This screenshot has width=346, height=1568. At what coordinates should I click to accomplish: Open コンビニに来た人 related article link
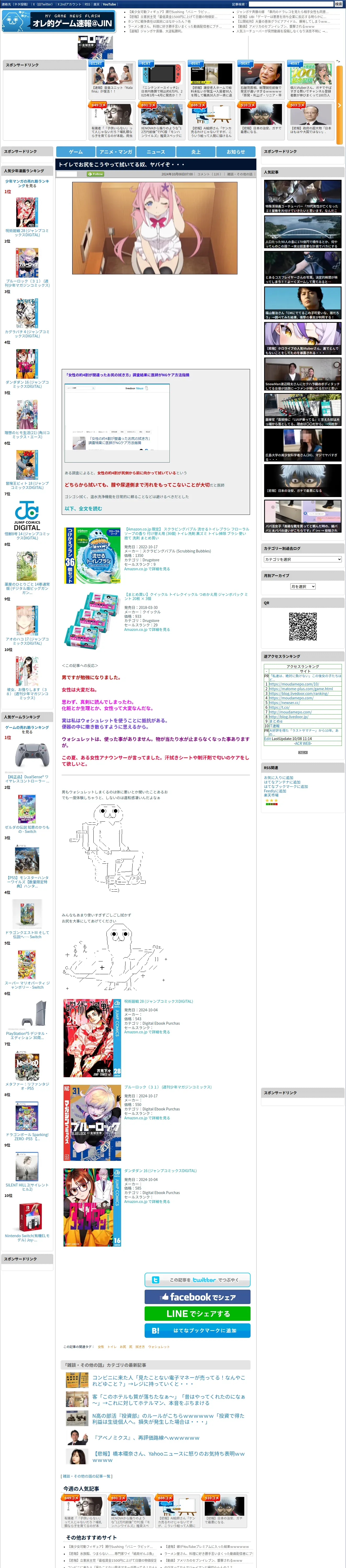click(x=169, y=1381)
